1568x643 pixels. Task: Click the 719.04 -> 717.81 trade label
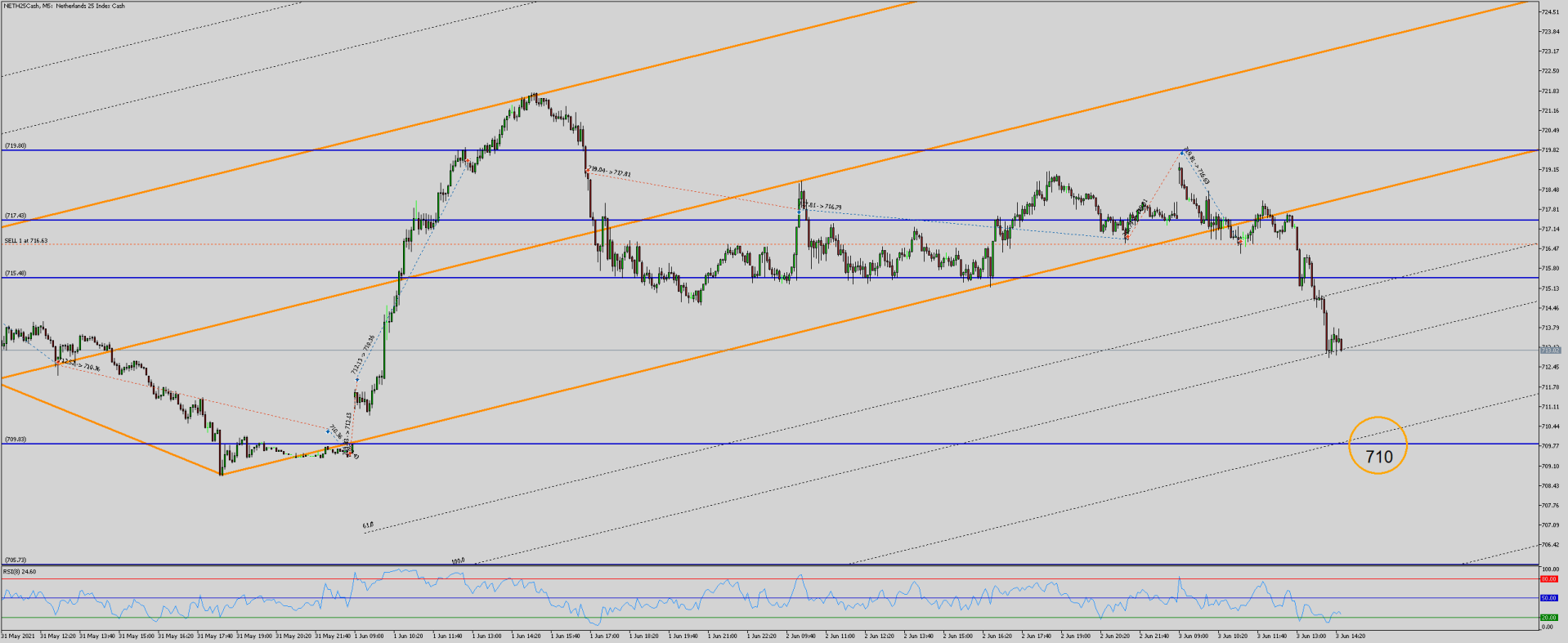point(609,172)
